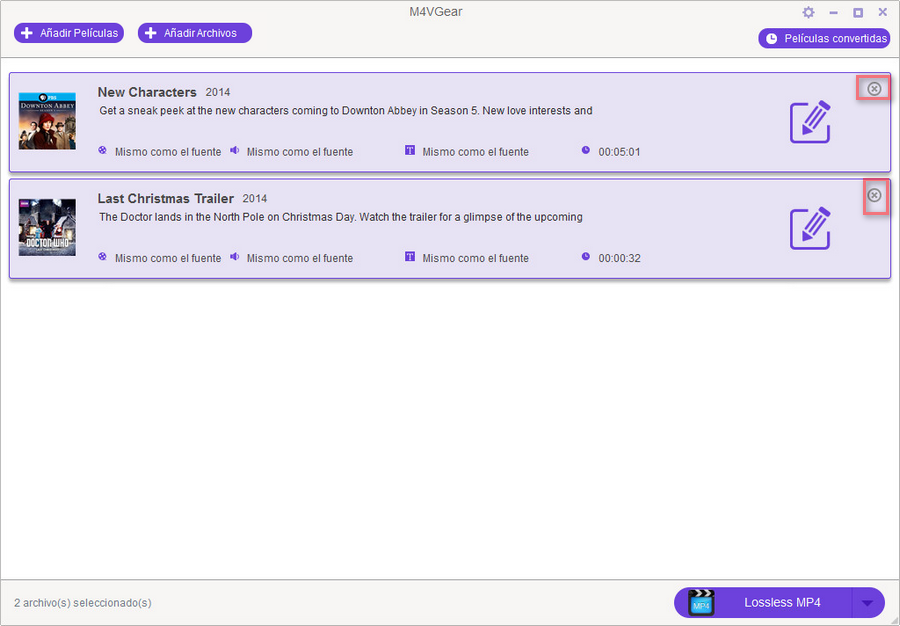Click the Lossless MP4 output format button

point(779,602)
